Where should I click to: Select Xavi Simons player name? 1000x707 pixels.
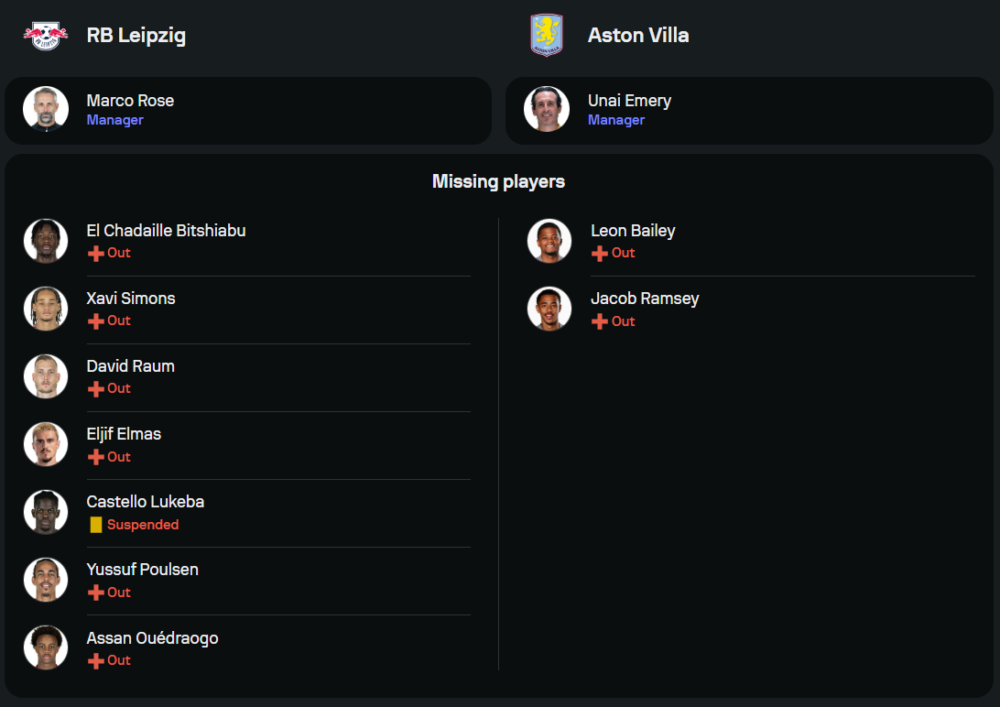(131, 299)
